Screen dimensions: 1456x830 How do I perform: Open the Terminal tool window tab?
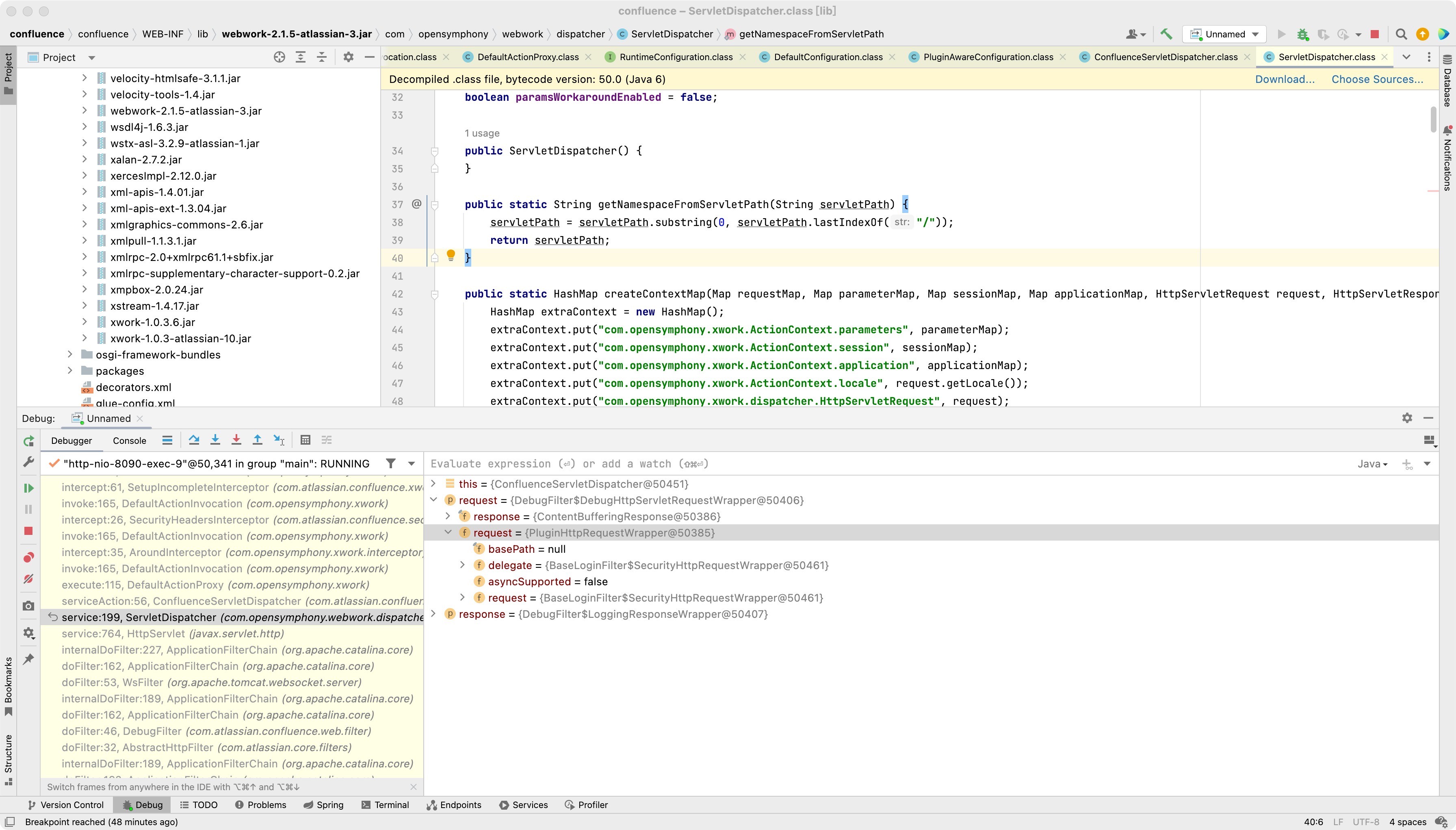coord(384,805)
